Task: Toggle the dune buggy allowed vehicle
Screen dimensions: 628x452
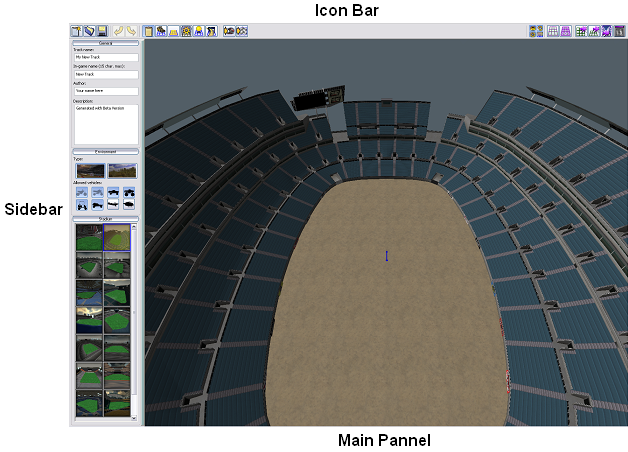Action: point(98,205)
